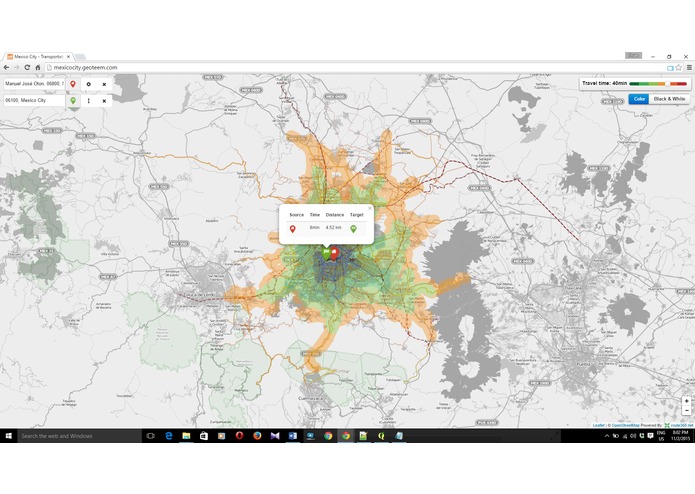Click the swap source and target arrows icon
Image resolution: width=695 pixels, height=494 pixels.
[x=89, y=101]
